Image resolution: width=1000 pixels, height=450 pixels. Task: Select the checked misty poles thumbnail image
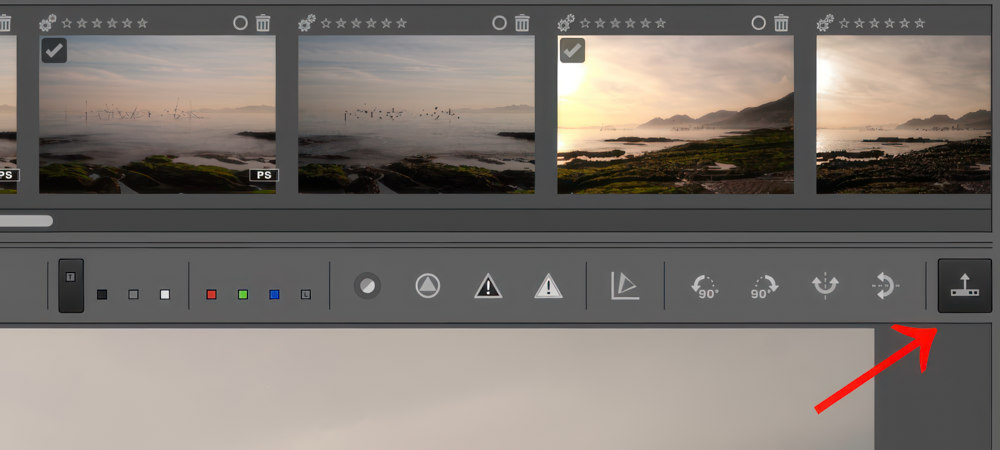[x=158, y=114]
